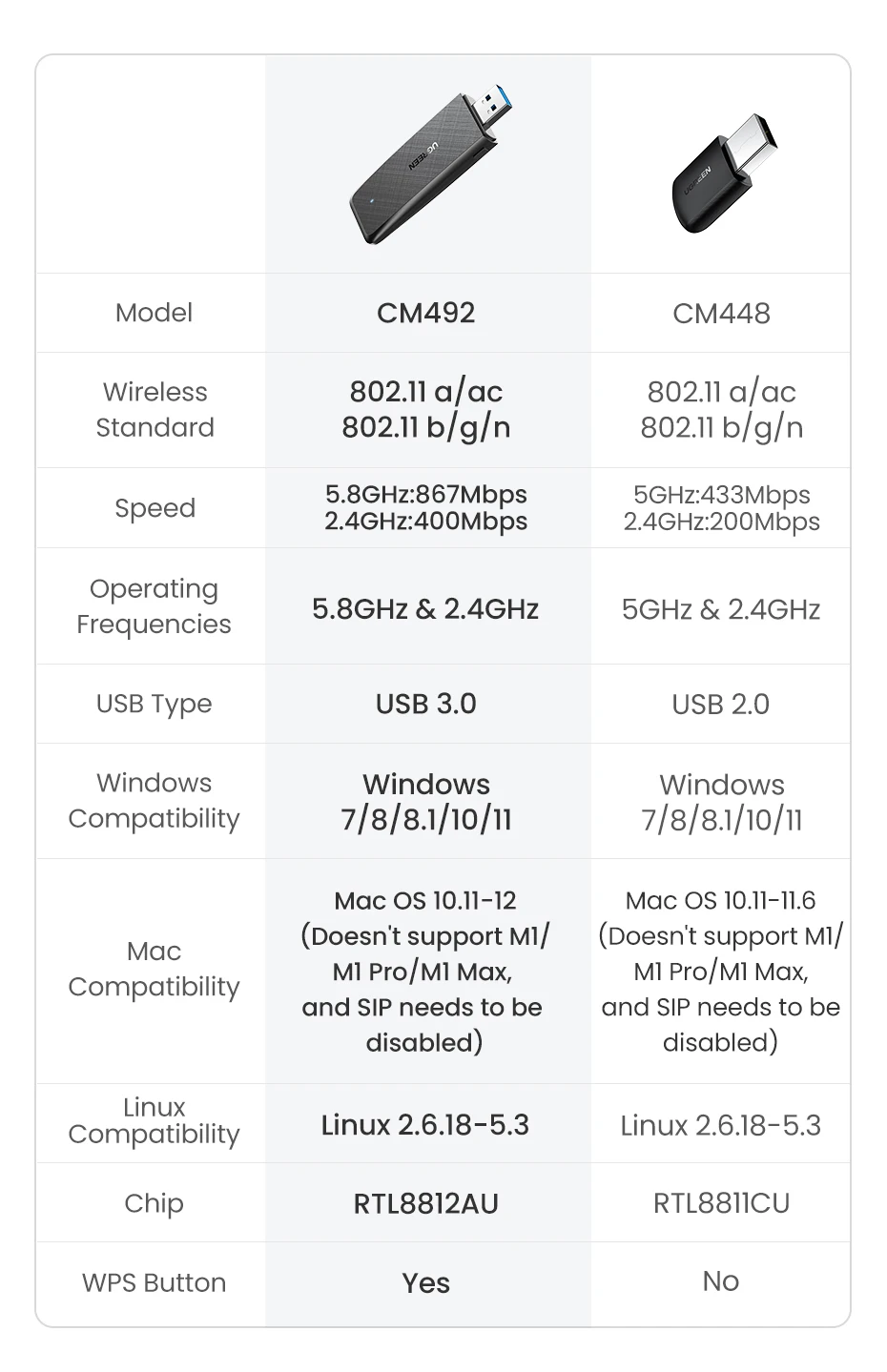
Task: Select the RTL8811CU chip name
Action: click(721, 1203)
